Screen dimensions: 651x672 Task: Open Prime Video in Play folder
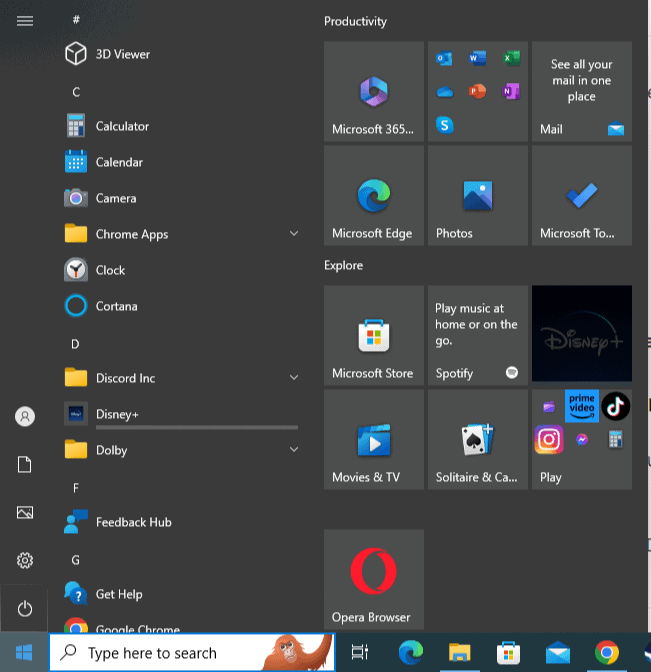(582, 406)
